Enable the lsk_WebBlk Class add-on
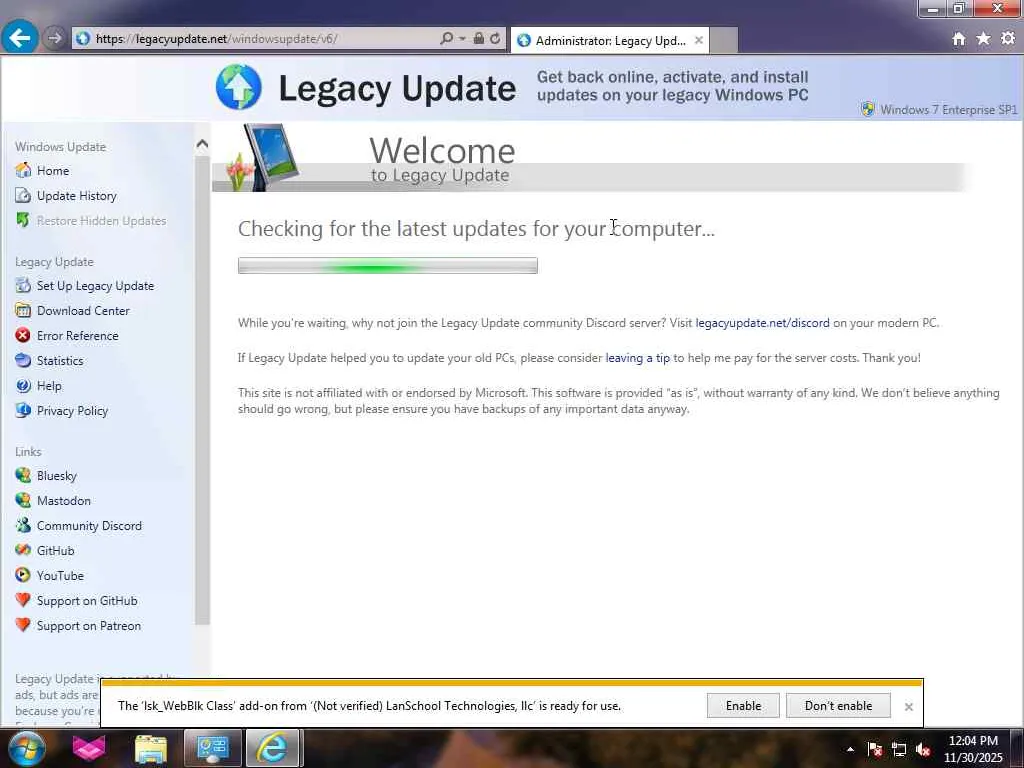1024x768 pixels. point(743,706)
